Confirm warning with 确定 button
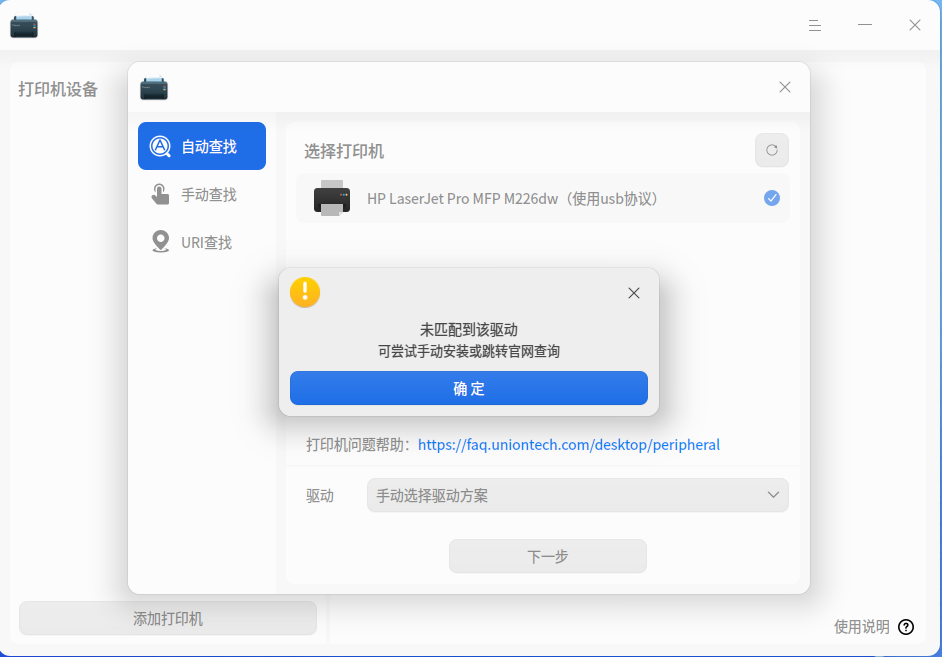 (x=469, y=388)
